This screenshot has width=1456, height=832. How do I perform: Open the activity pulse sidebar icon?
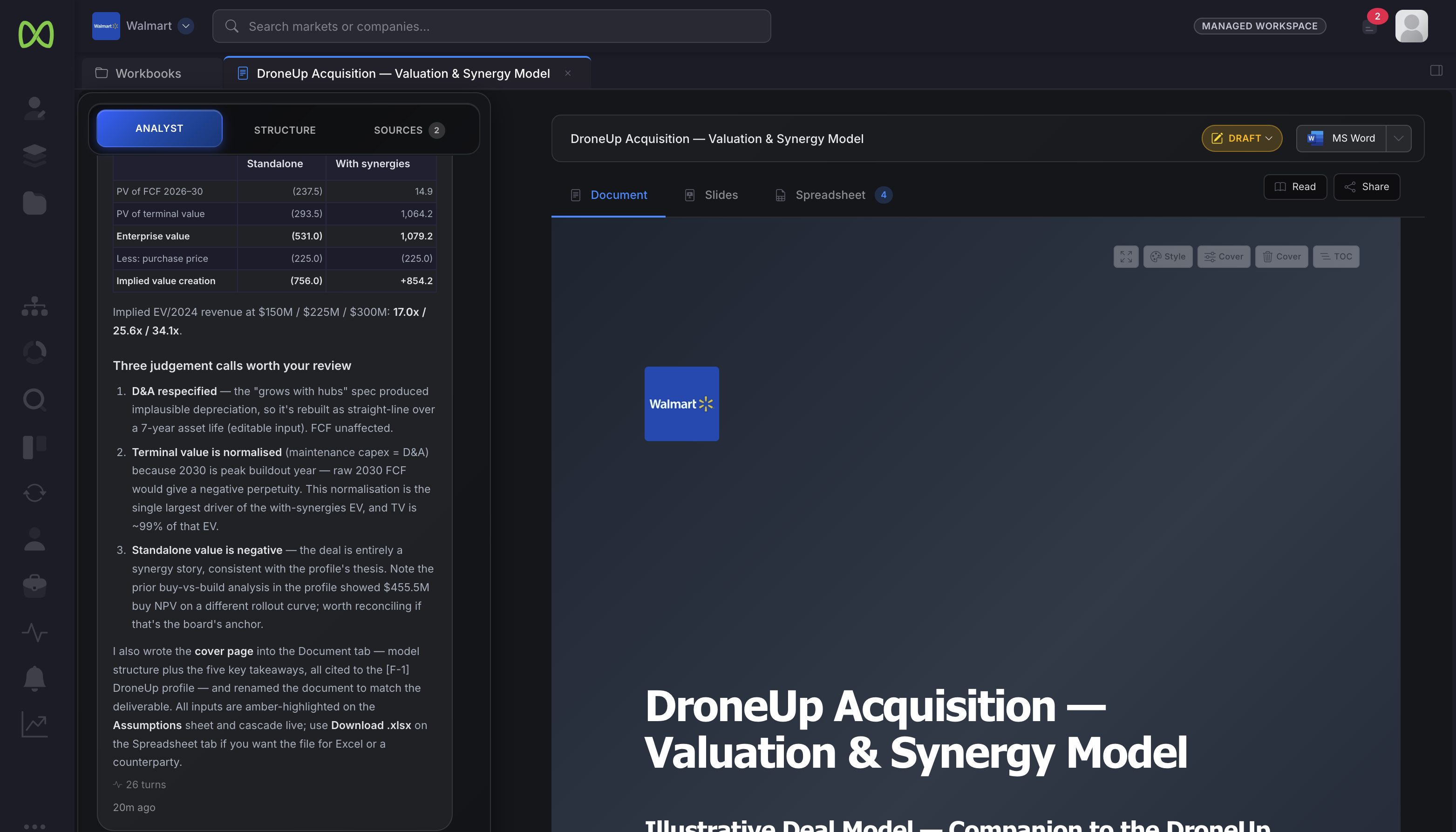(35, 632)
